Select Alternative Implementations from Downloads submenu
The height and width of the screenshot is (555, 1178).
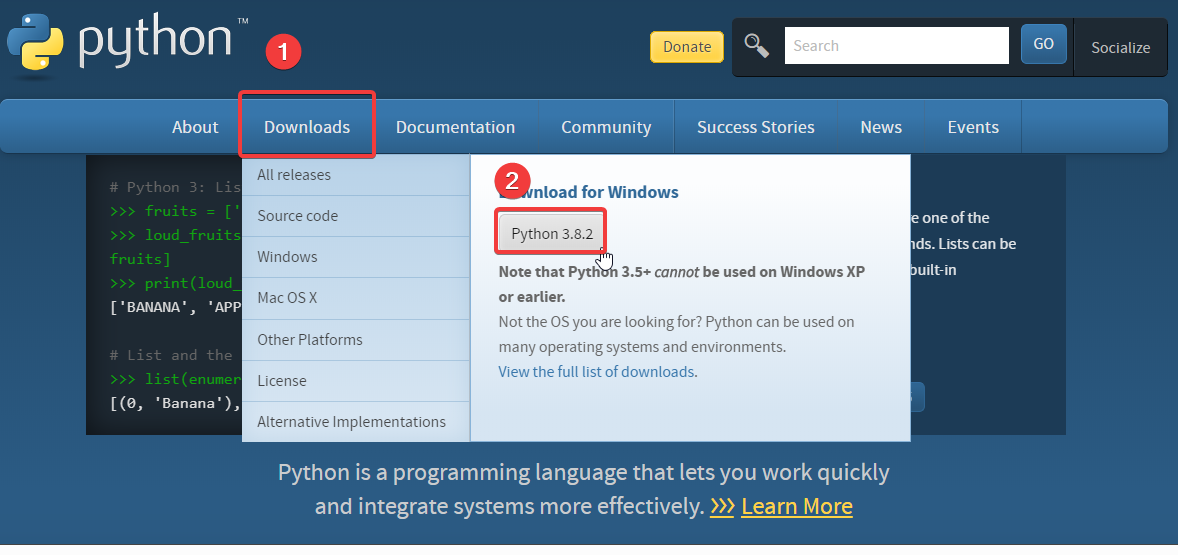click(x=356, y=422)
